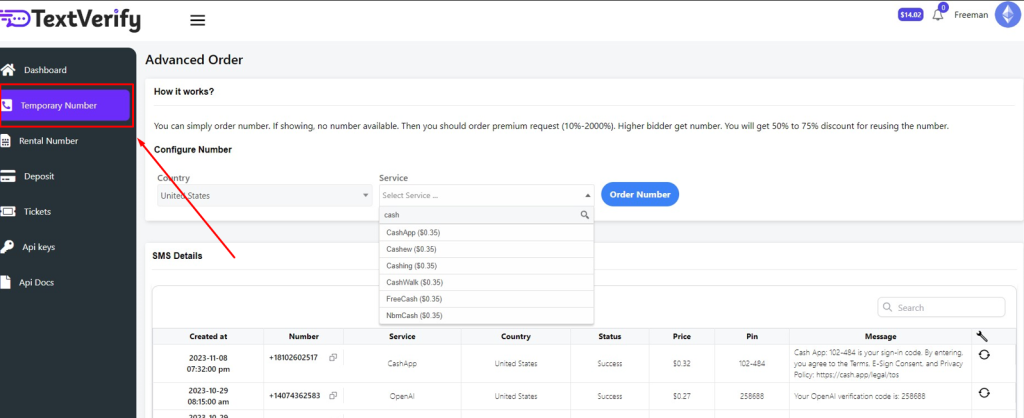
Task: Open the Deposit sidebar item
Action: 41,176
